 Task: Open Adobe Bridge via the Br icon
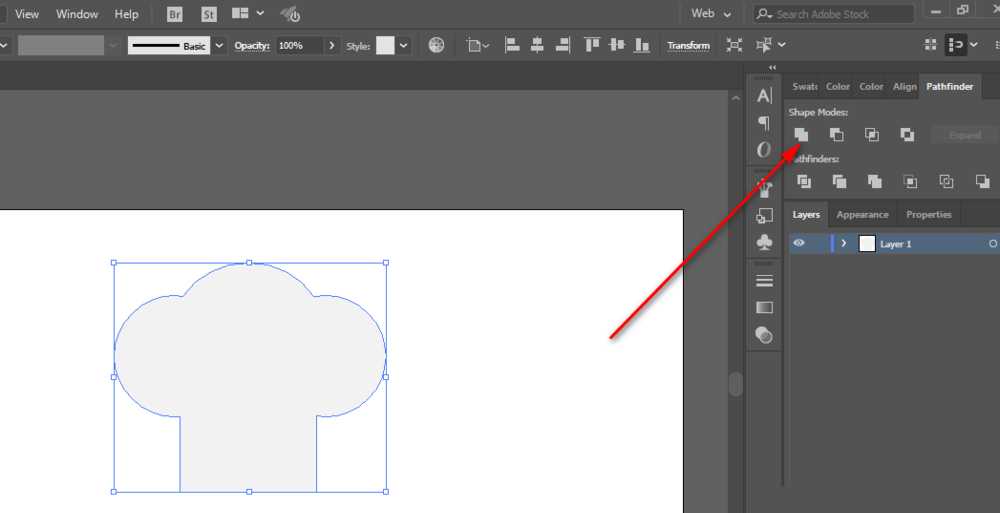[174, 14]
